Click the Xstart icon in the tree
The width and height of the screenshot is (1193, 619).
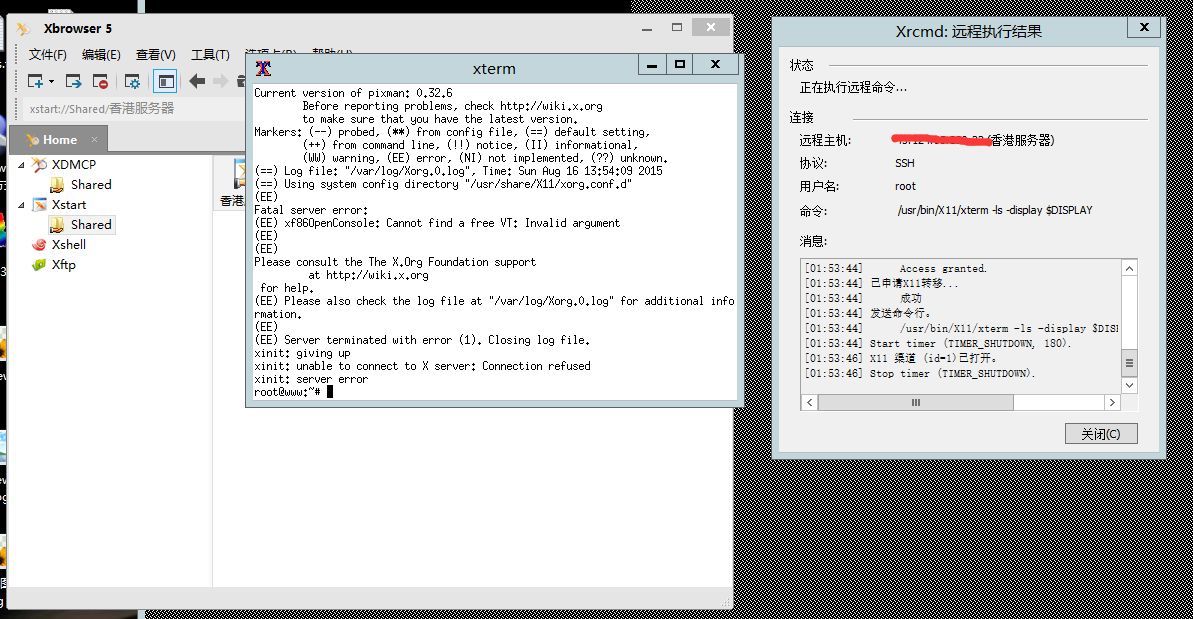40,205
